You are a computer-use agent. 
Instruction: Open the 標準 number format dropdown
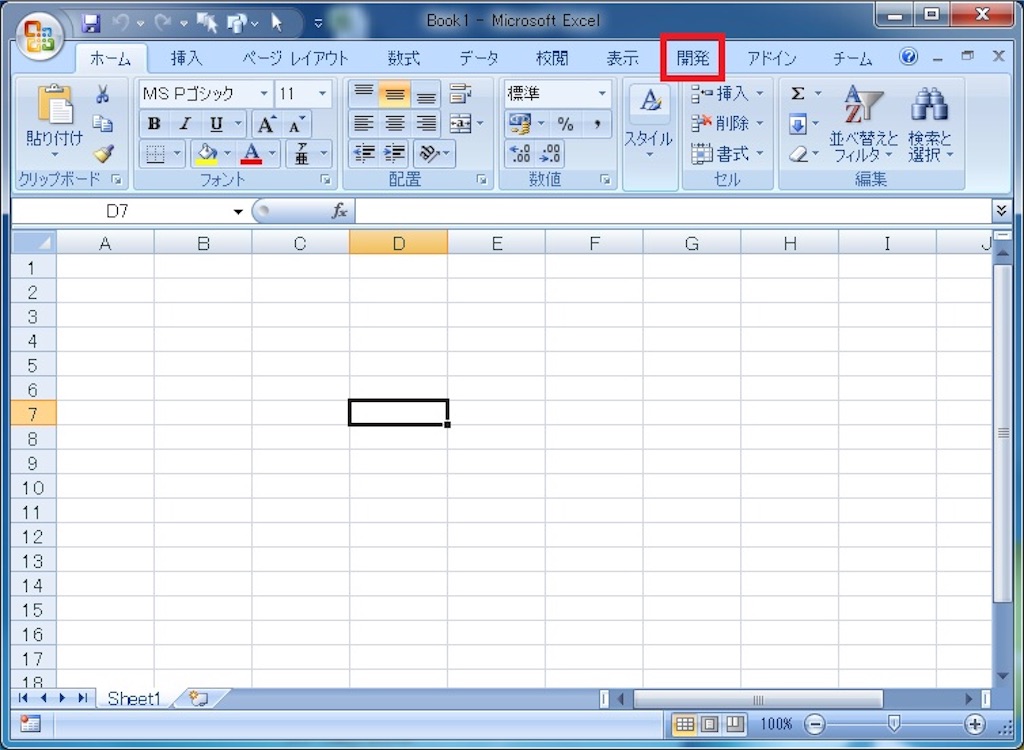pos(601,93)
